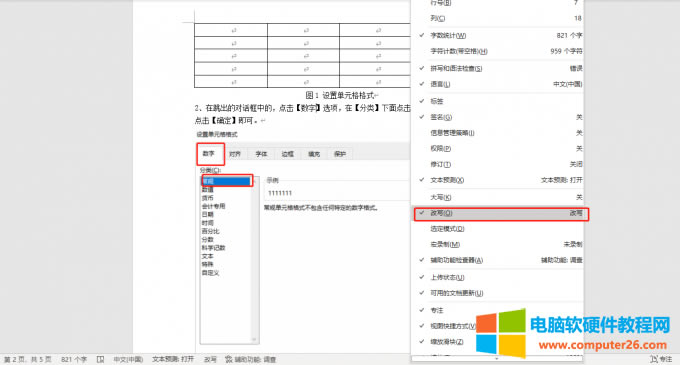Click the proofing book icon in status bar
This screenshot has height=365, width=680.
(100, 359)
